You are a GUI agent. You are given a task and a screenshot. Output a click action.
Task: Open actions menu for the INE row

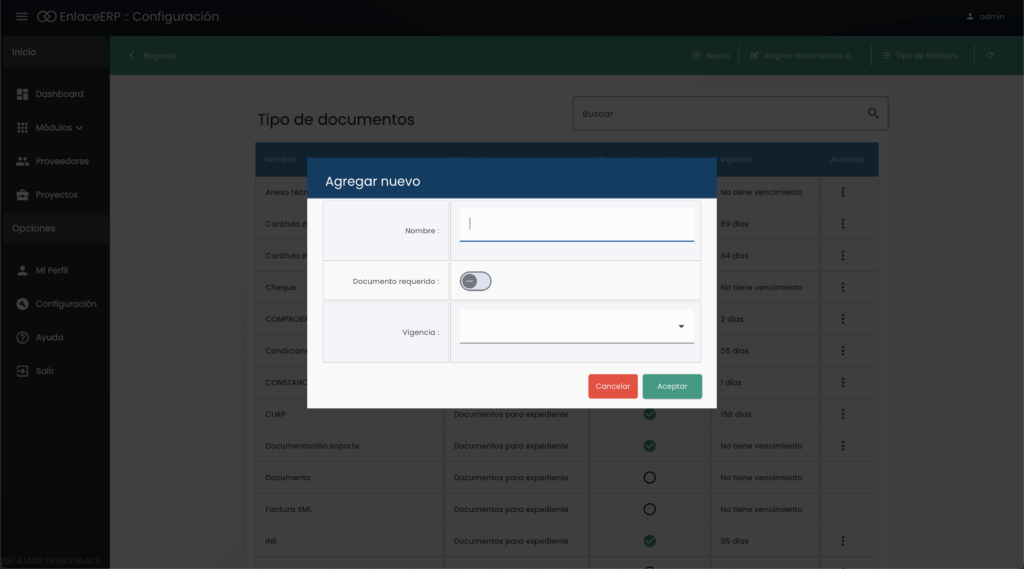pos(842,541)
